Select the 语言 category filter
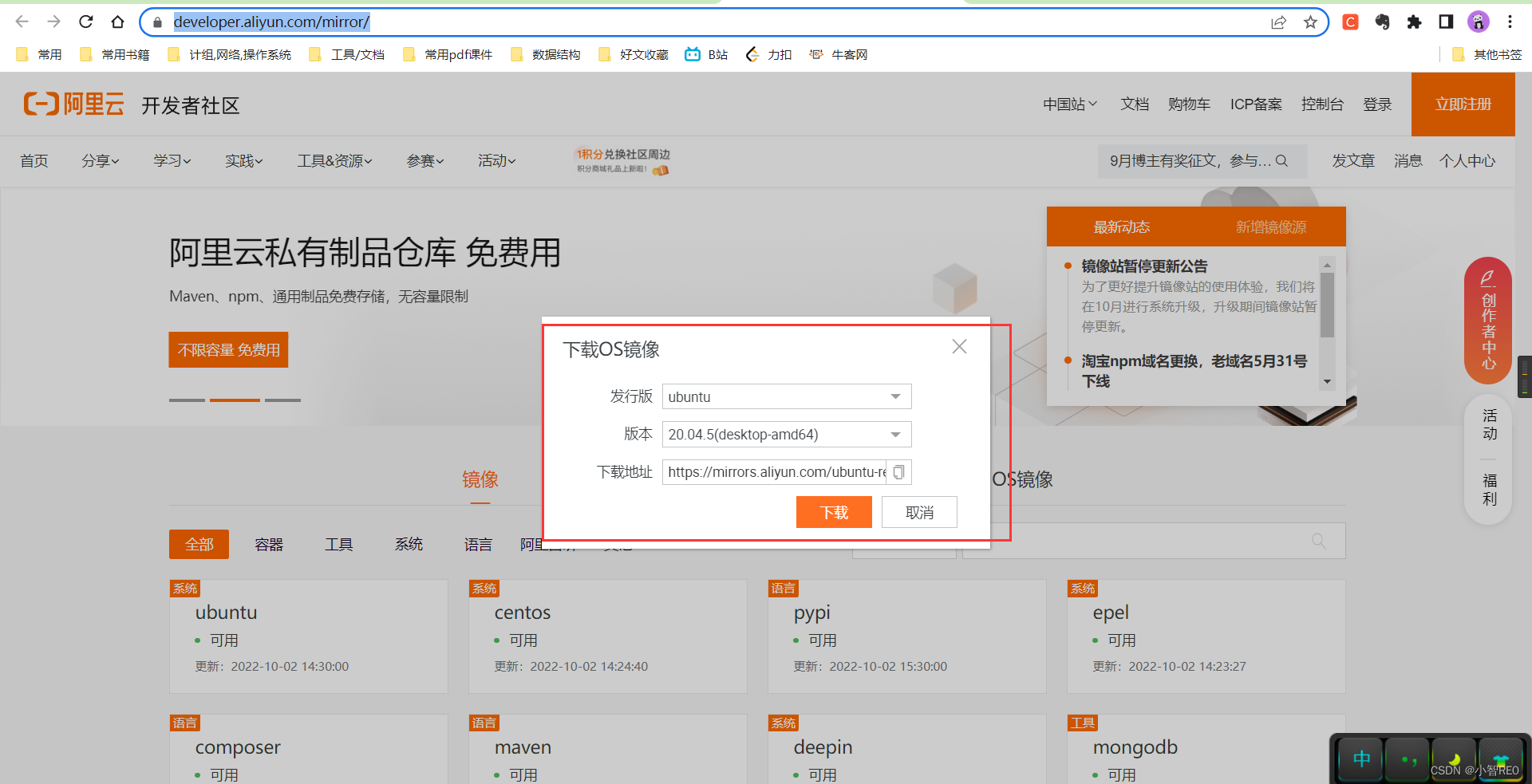The image size is (1532, 784). (478, 544)
